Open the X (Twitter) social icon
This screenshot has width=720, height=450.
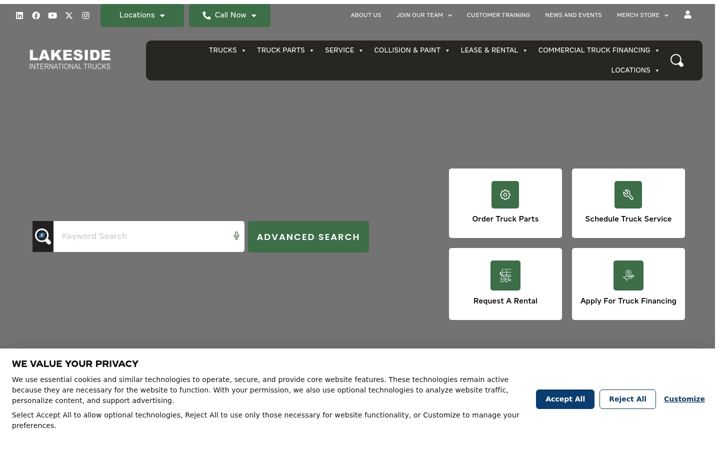[69, 16]
